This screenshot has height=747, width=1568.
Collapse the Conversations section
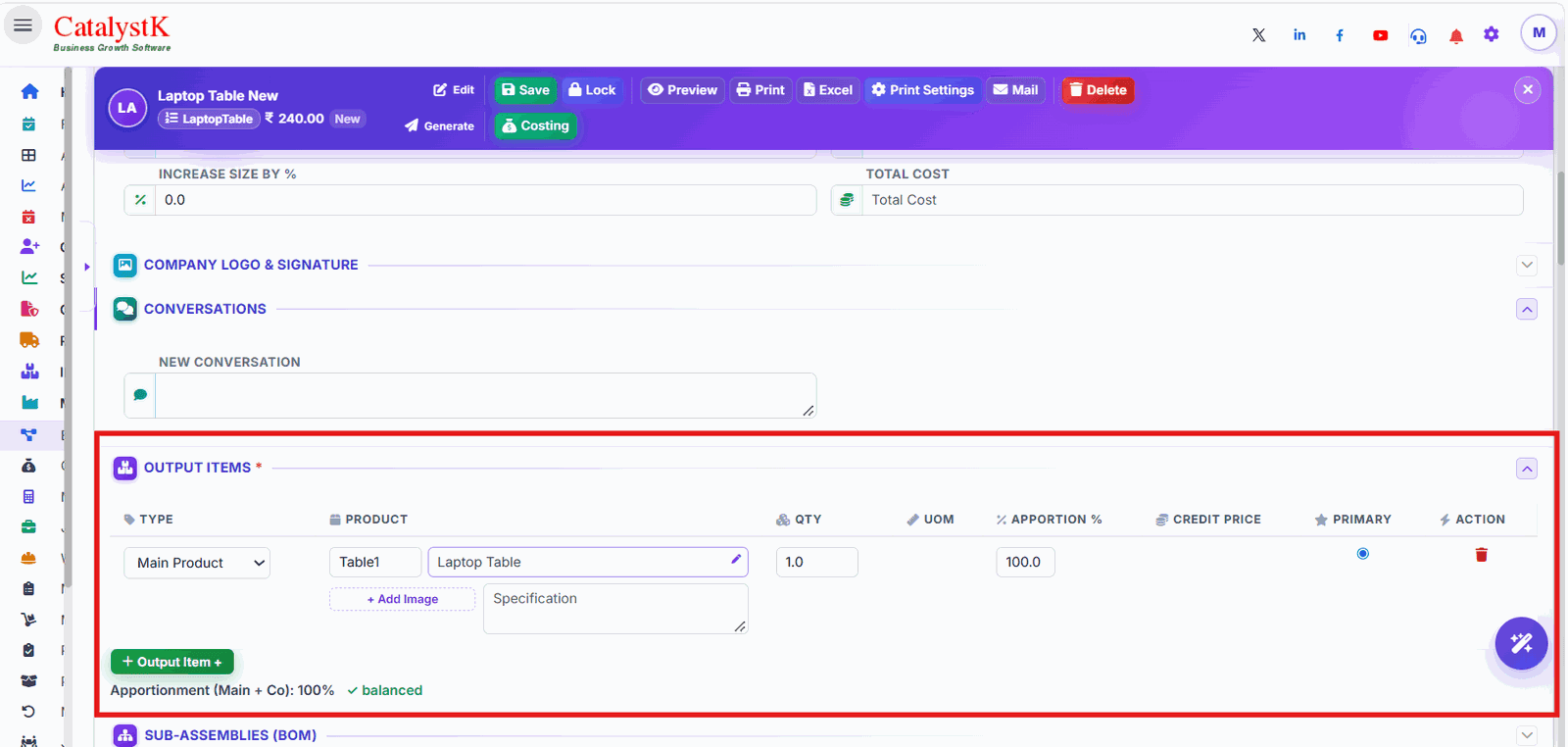[1527, 310]
